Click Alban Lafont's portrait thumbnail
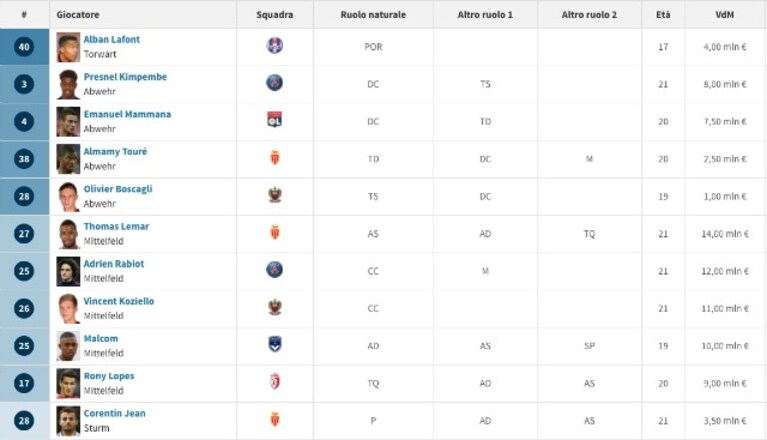The image size is (767, 440). (68, 47)
